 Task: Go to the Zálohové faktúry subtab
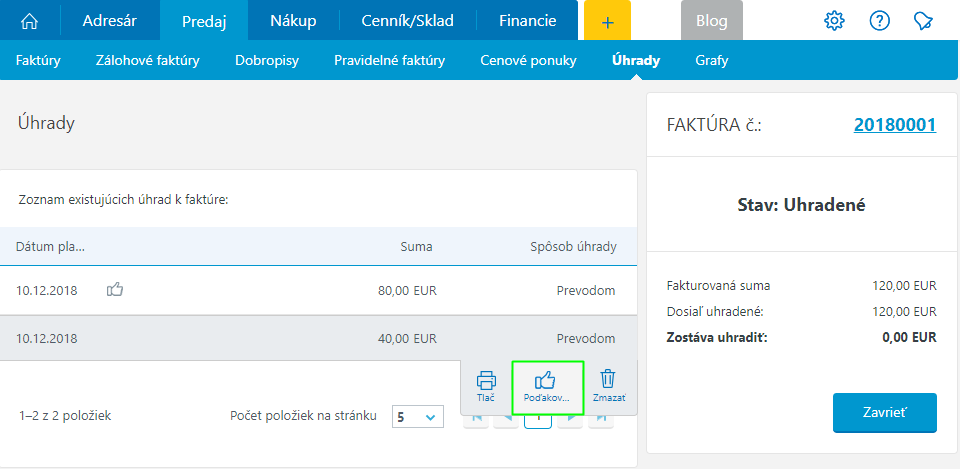click(x=147, y=61)
